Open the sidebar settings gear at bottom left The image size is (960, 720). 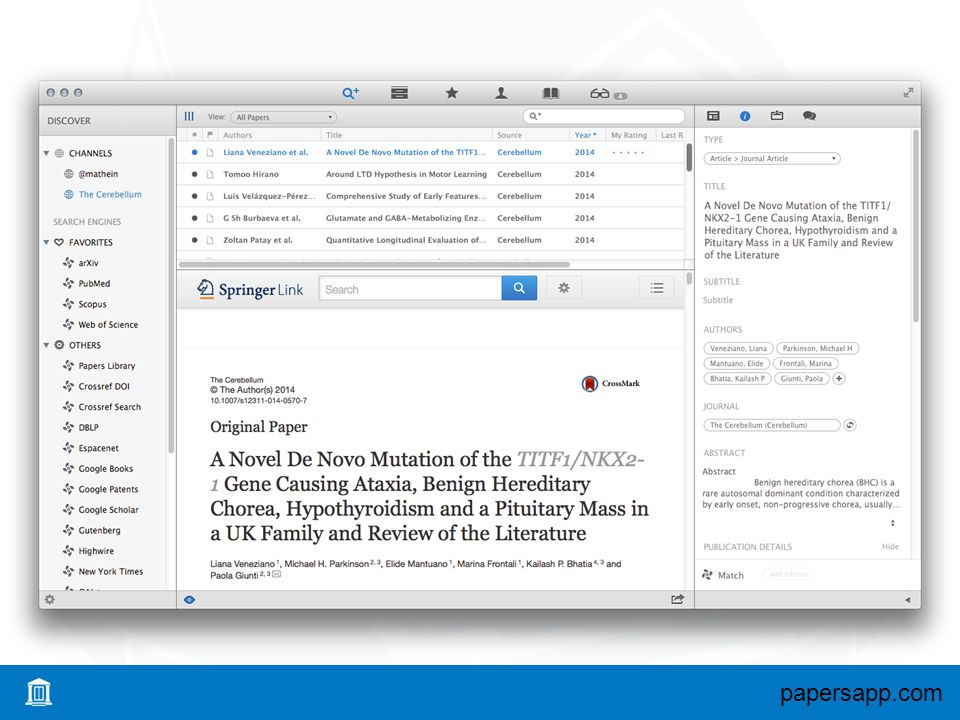[x=50, y=599]
